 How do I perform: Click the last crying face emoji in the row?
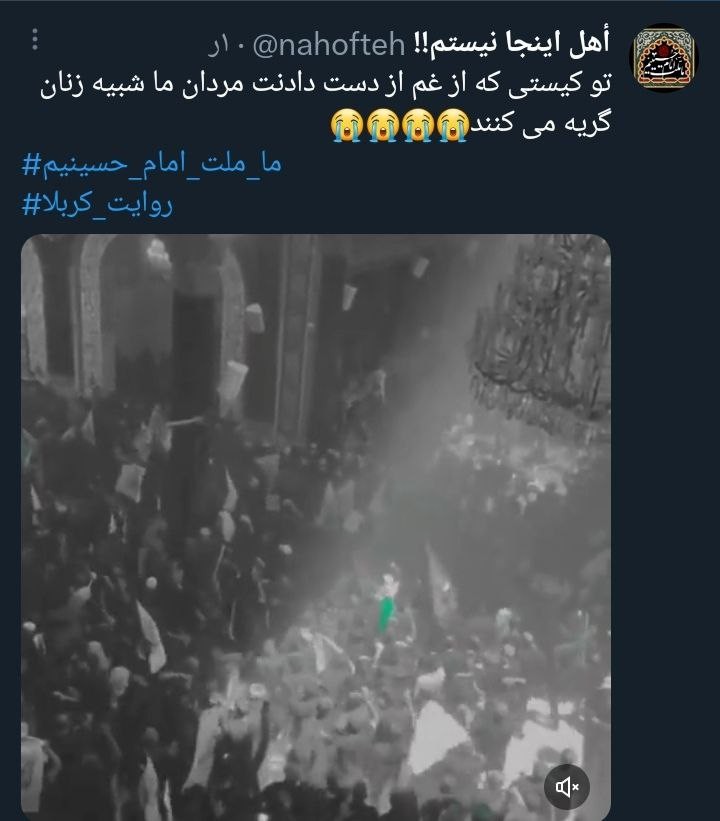(x=347, y=126)
